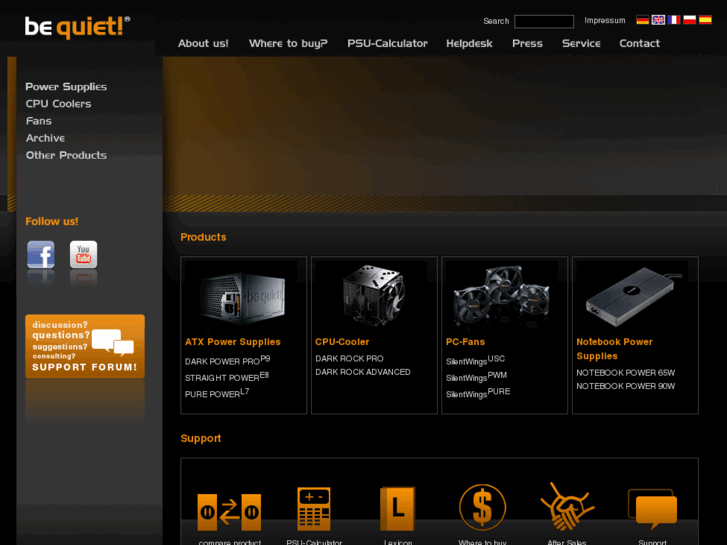
Task: Open the Archive sidebar link
Action: click(x=45, y=138)
